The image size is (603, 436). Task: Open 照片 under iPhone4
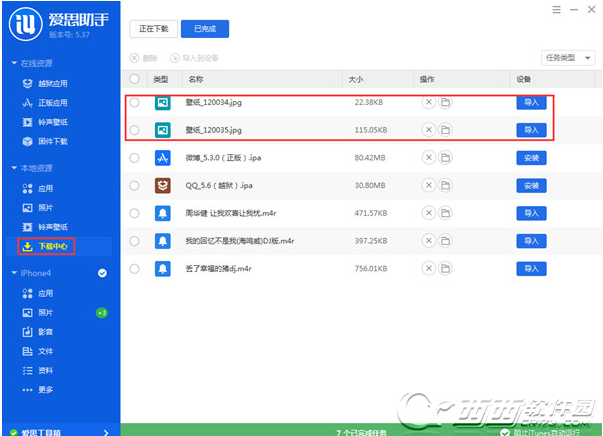38,313
